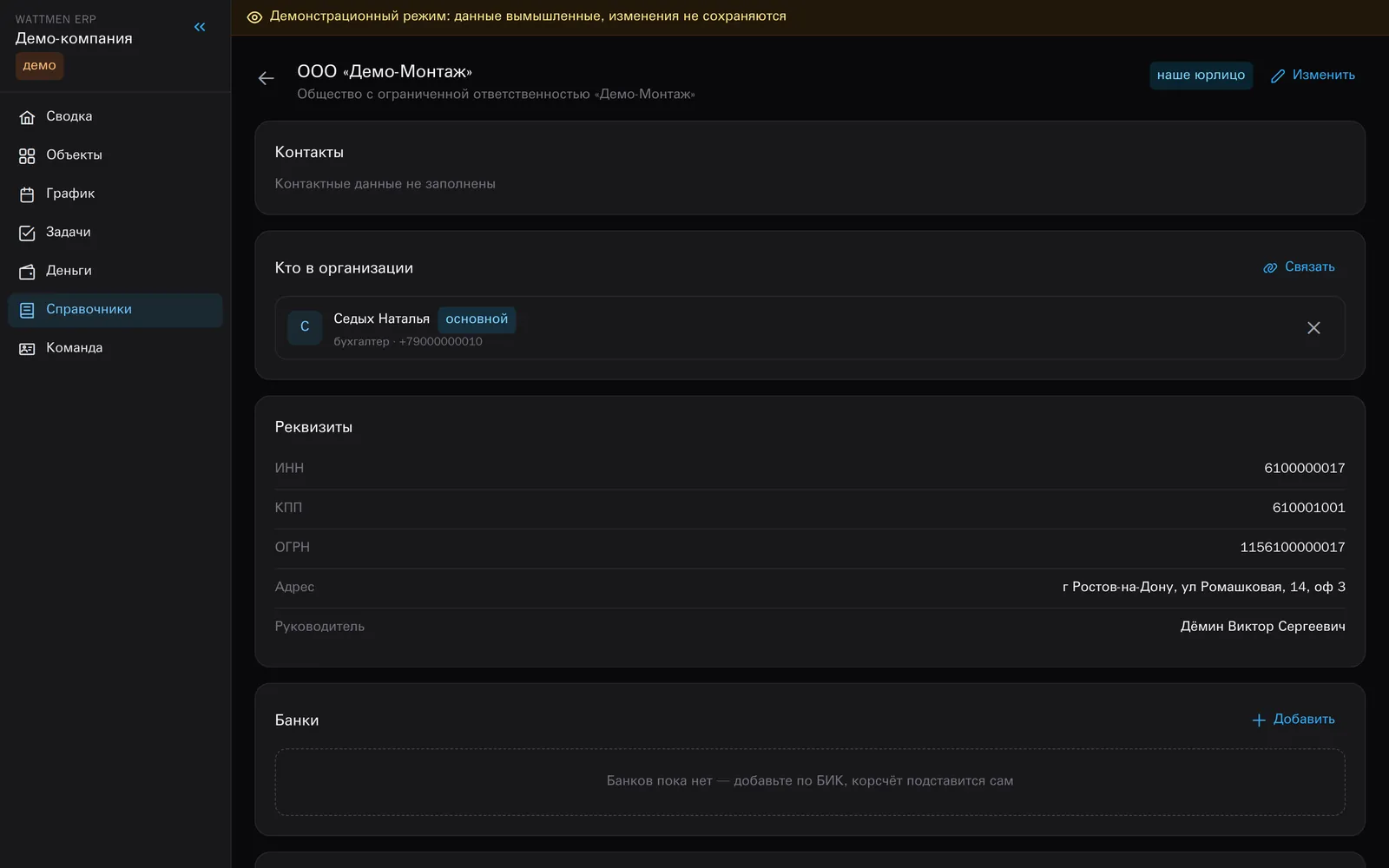The width and height of the screenshot is (1389, 868).
Task: Click Связать to link a person
Action: pyautogui.click(x=1299, y=267)
